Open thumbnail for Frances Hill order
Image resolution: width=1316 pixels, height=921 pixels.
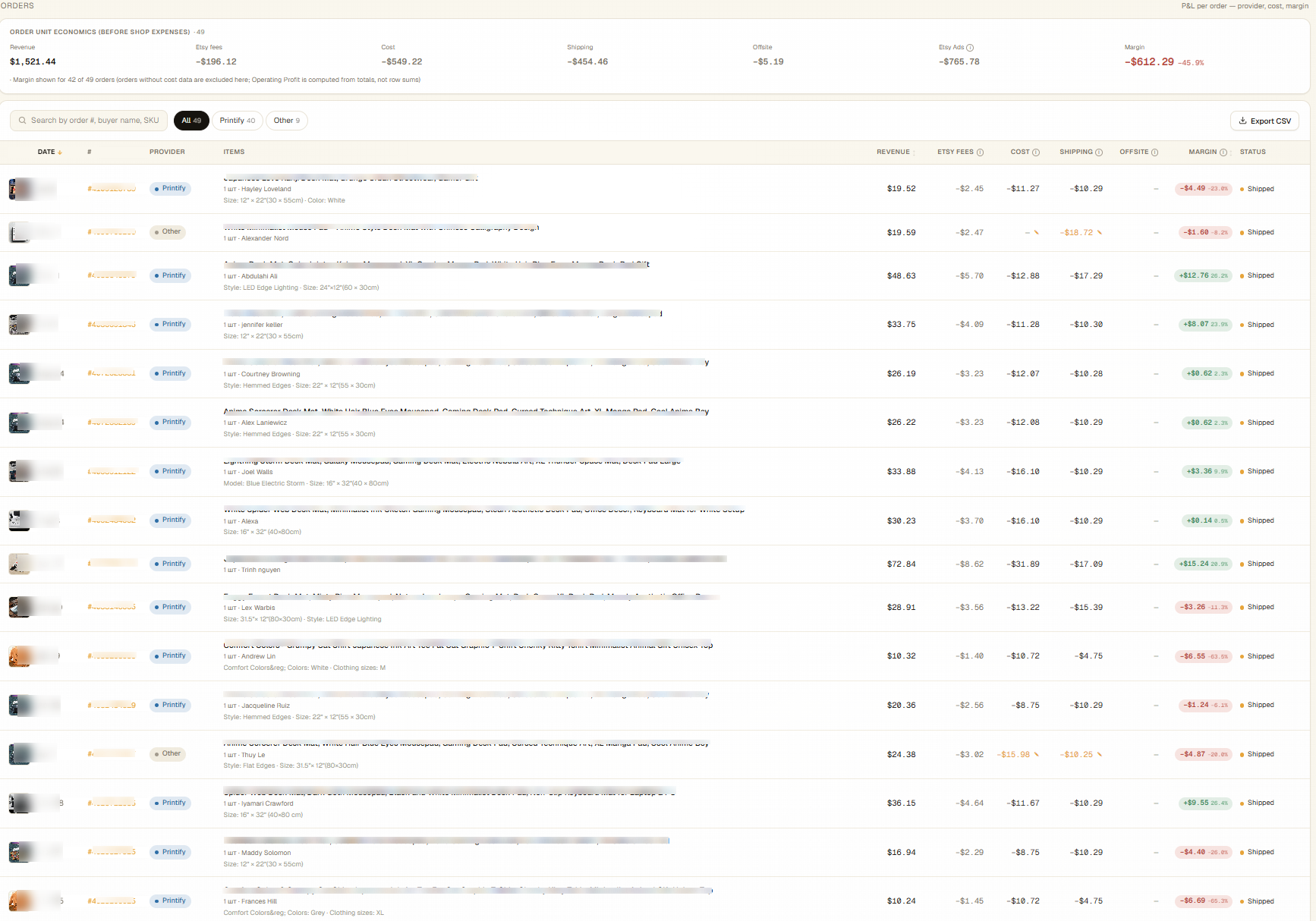[20, 901]
